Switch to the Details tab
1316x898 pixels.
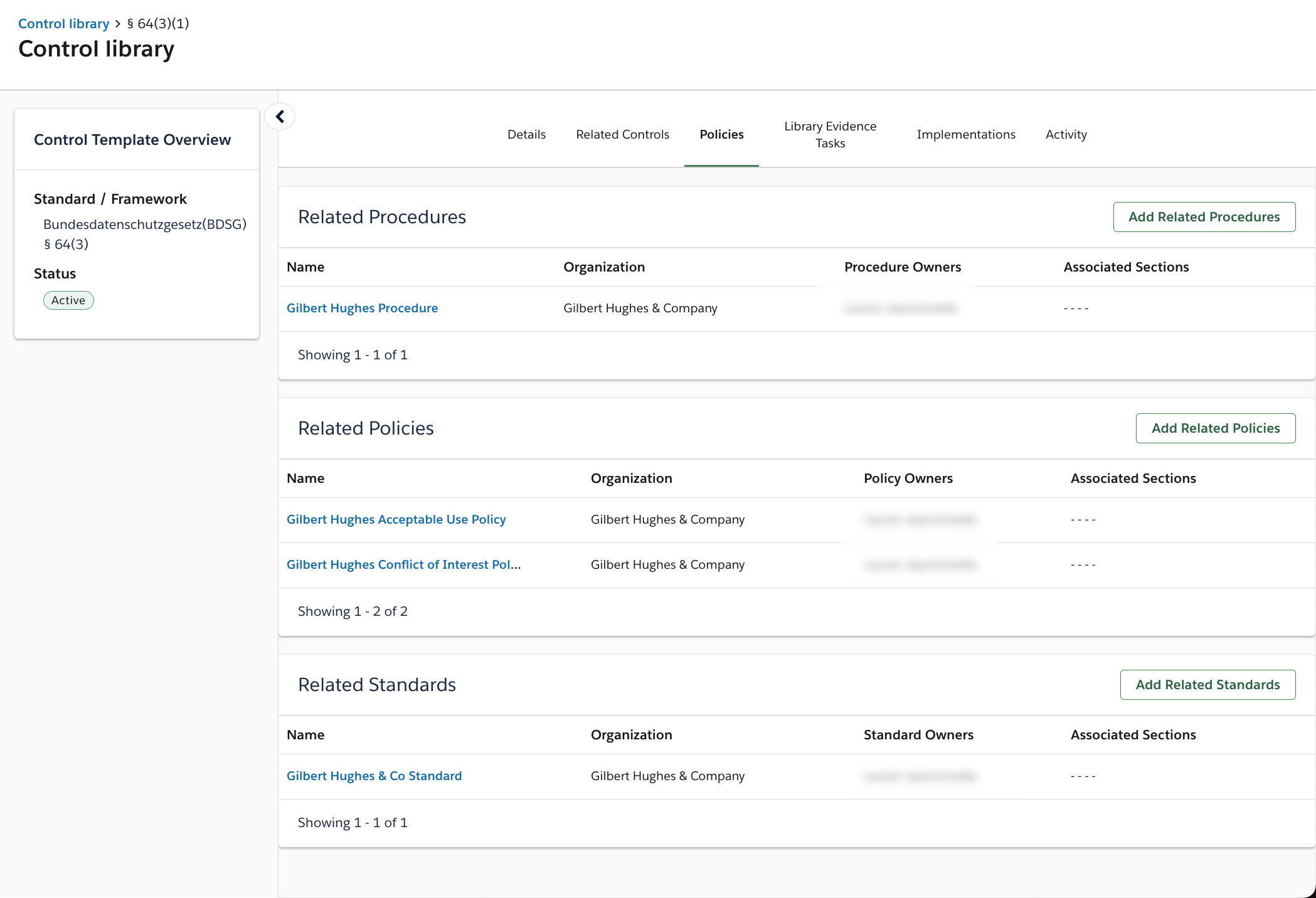tap(526, 134)
